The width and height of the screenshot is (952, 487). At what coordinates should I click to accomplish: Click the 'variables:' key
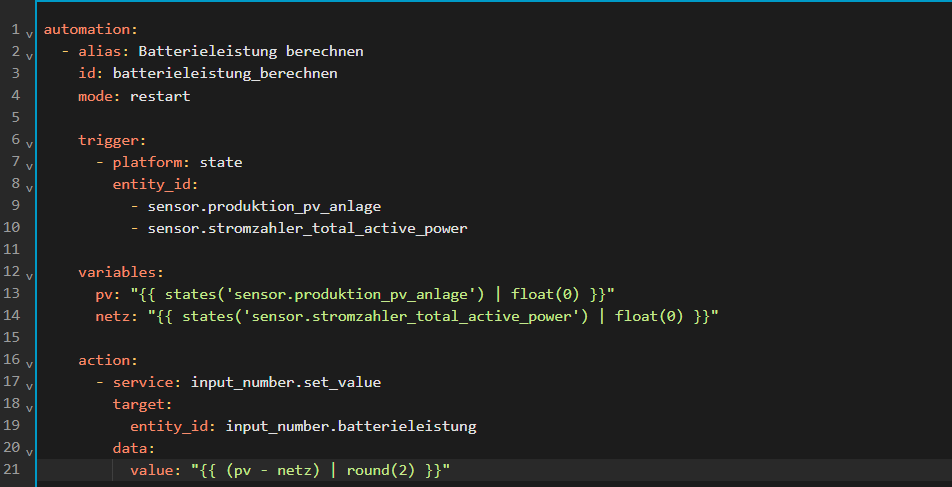tap(121, 272)
